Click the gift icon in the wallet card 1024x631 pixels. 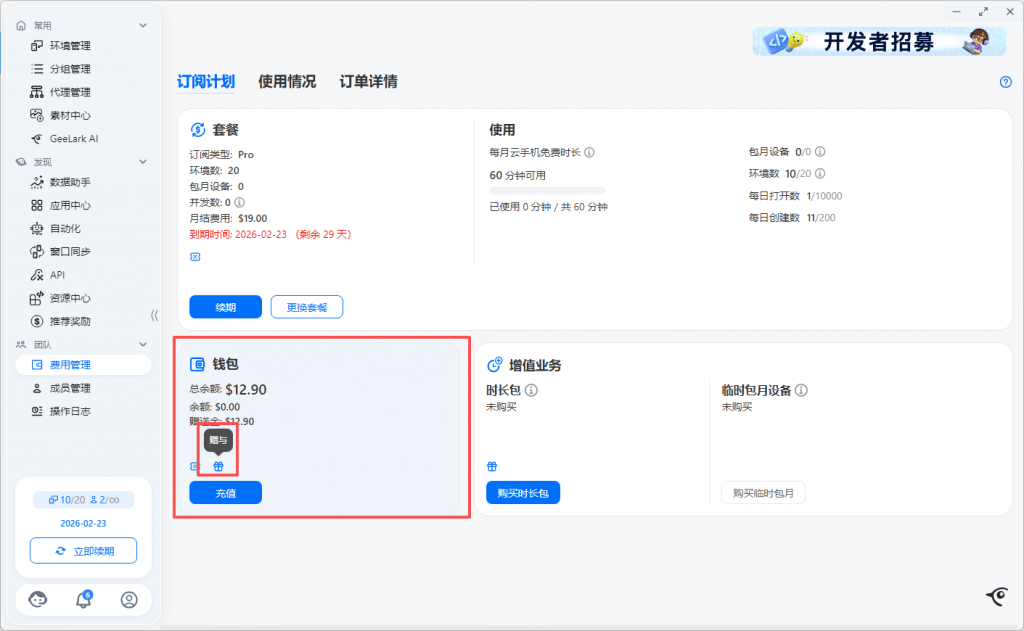tap(219, 466)
